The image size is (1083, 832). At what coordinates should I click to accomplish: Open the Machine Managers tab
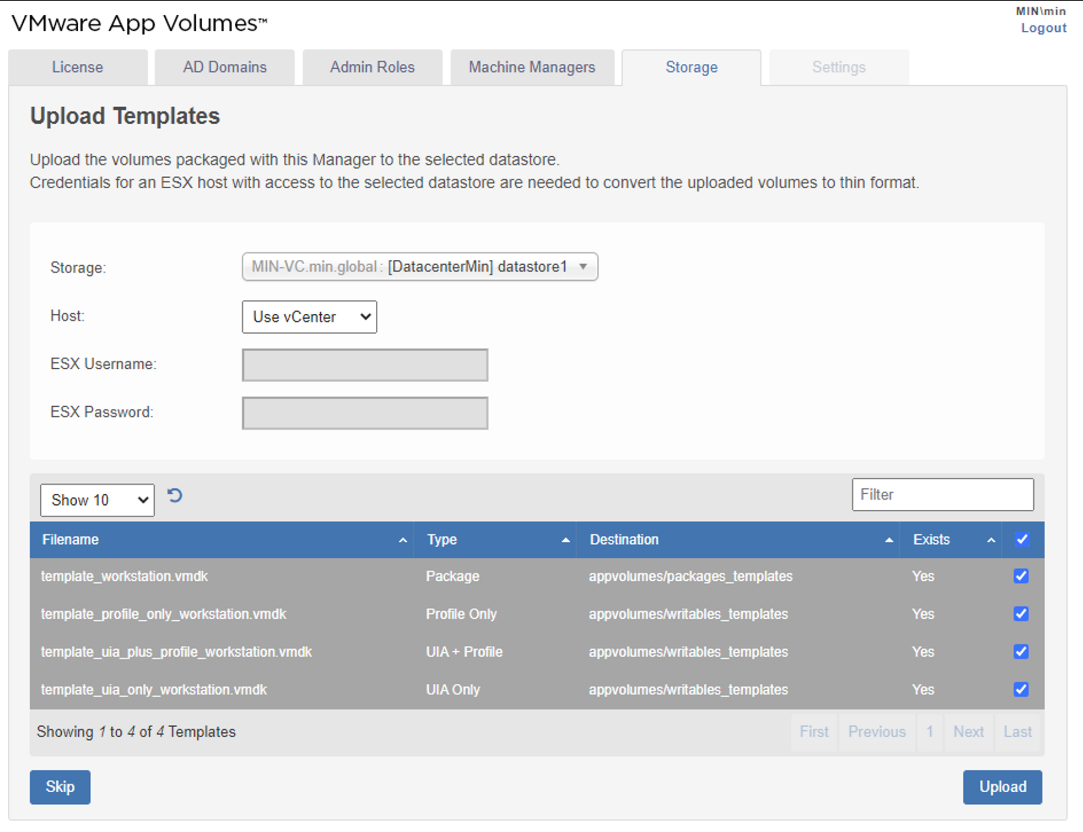point(532,67)
